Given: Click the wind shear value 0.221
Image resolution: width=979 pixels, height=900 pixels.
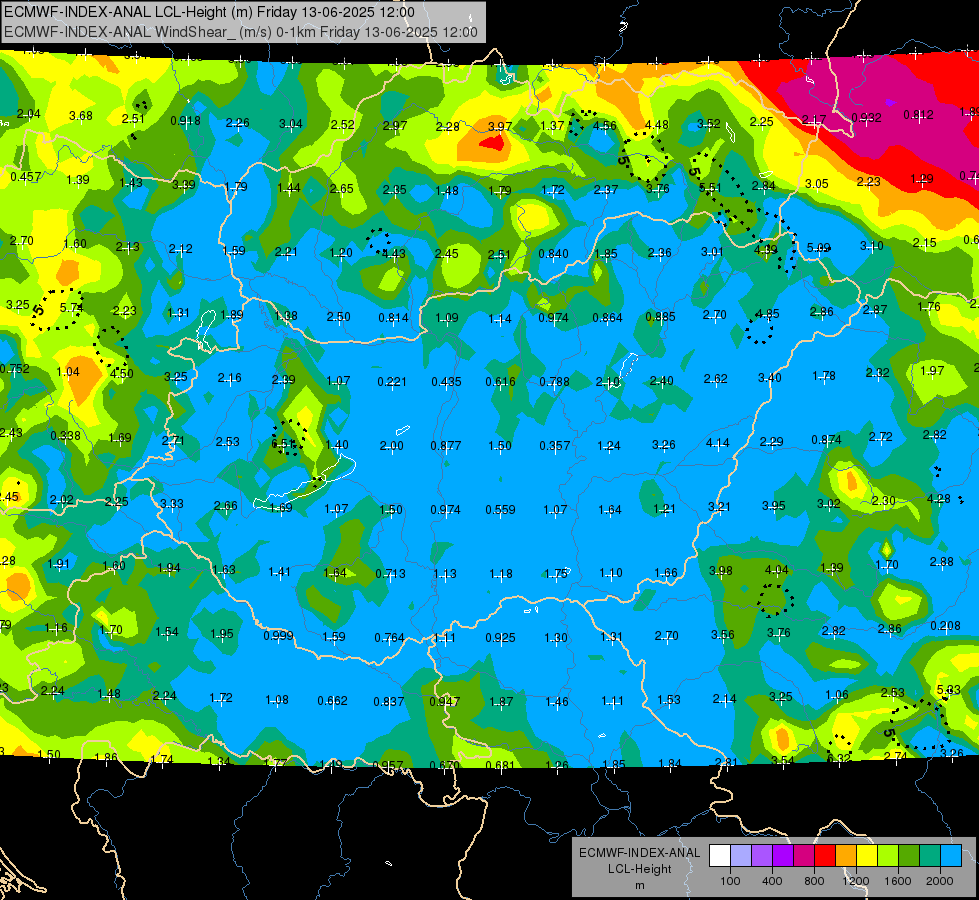Looking at the screenshot, I should 392,381.
